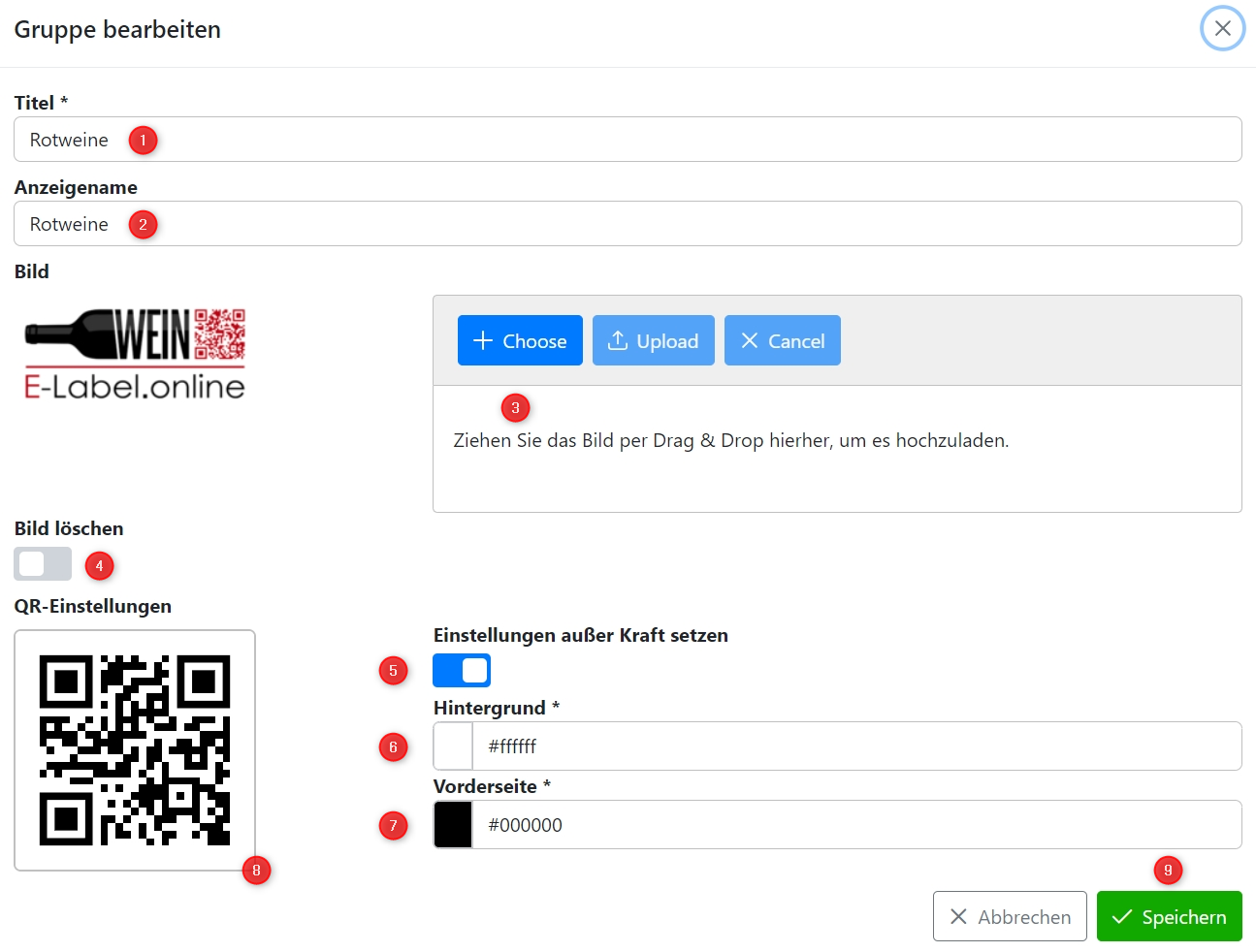
Task: Enable the Bild löschen toggle
Action: [43, 563]
